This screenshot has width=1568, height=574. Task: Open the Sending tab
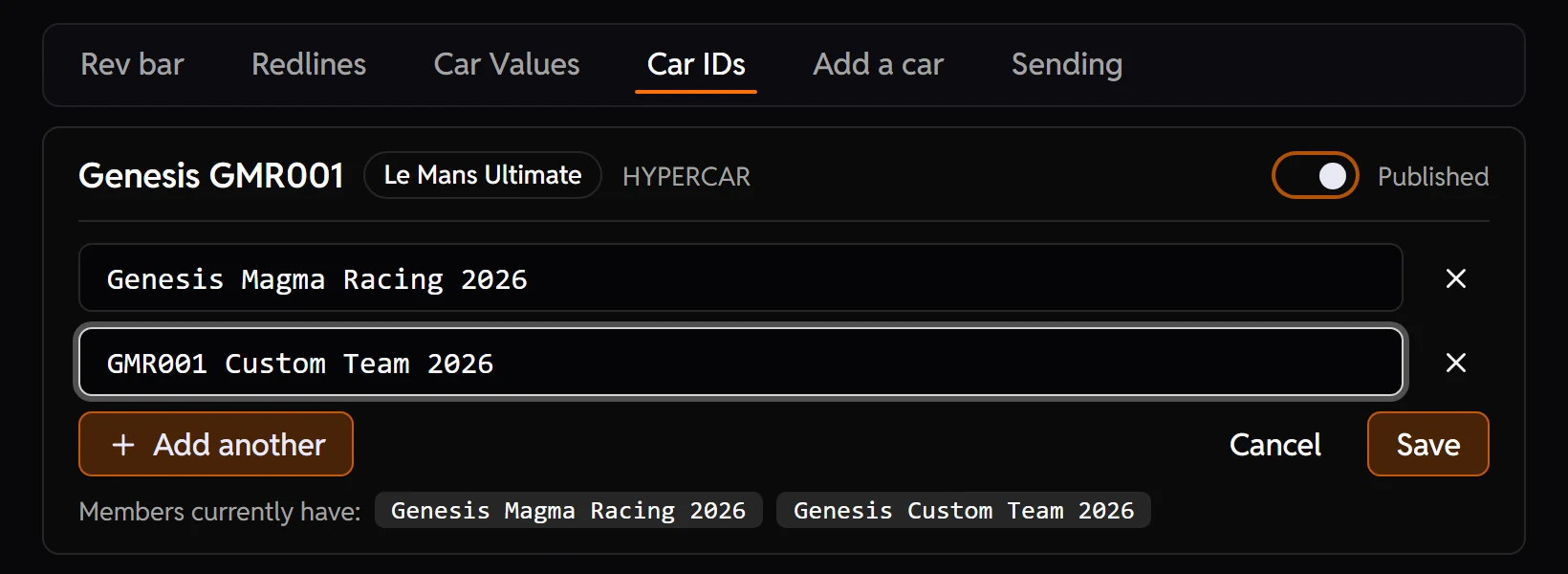(x=1067, y=64)
